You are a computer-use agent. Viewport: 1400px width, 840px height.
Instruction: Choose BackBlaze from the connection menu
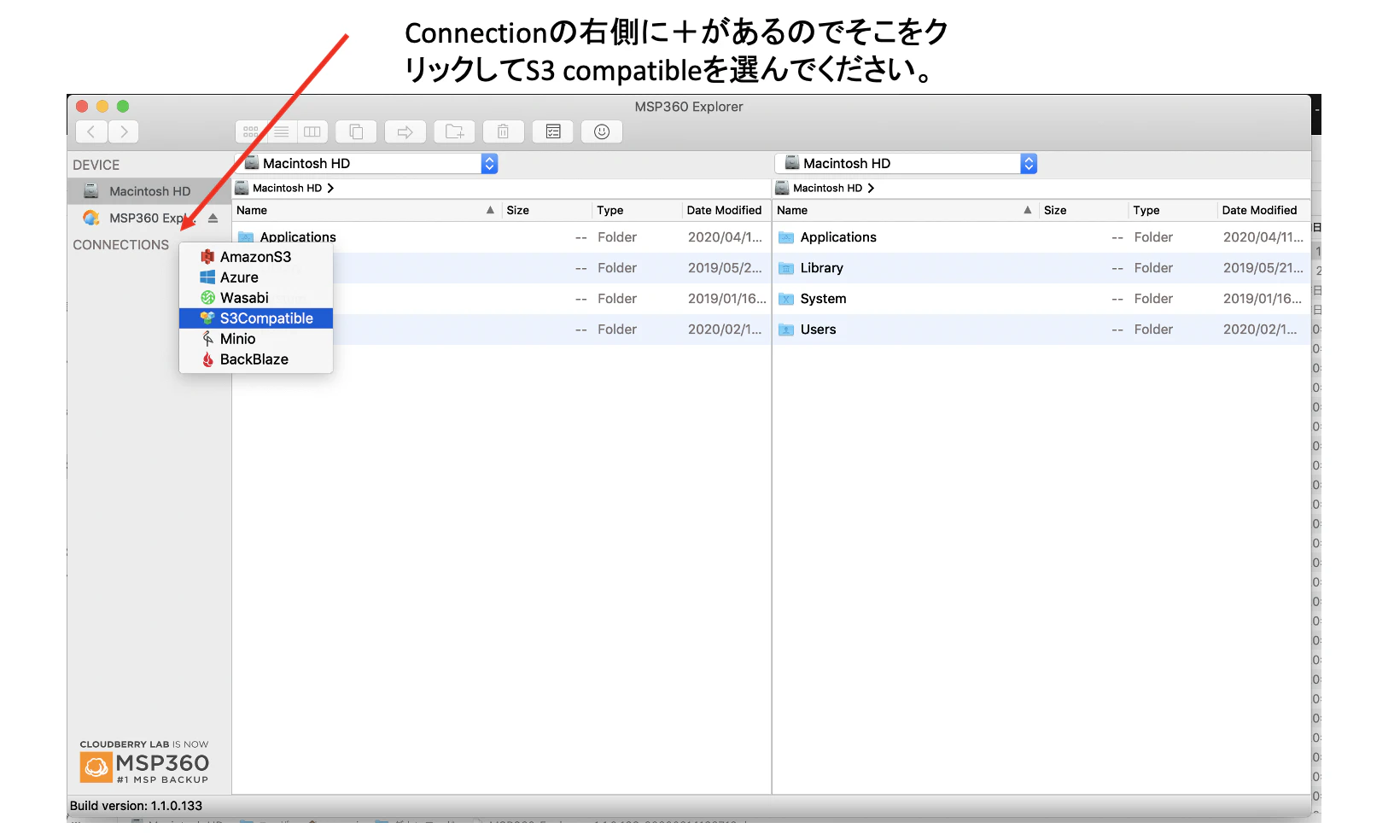(256, 359)
